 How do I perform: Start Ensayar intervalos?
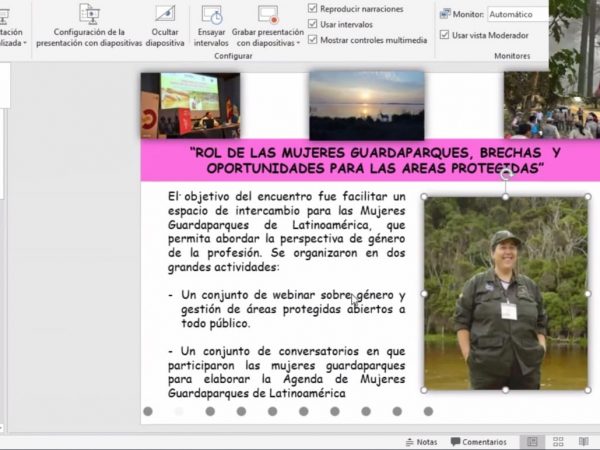tap(211, 25)
